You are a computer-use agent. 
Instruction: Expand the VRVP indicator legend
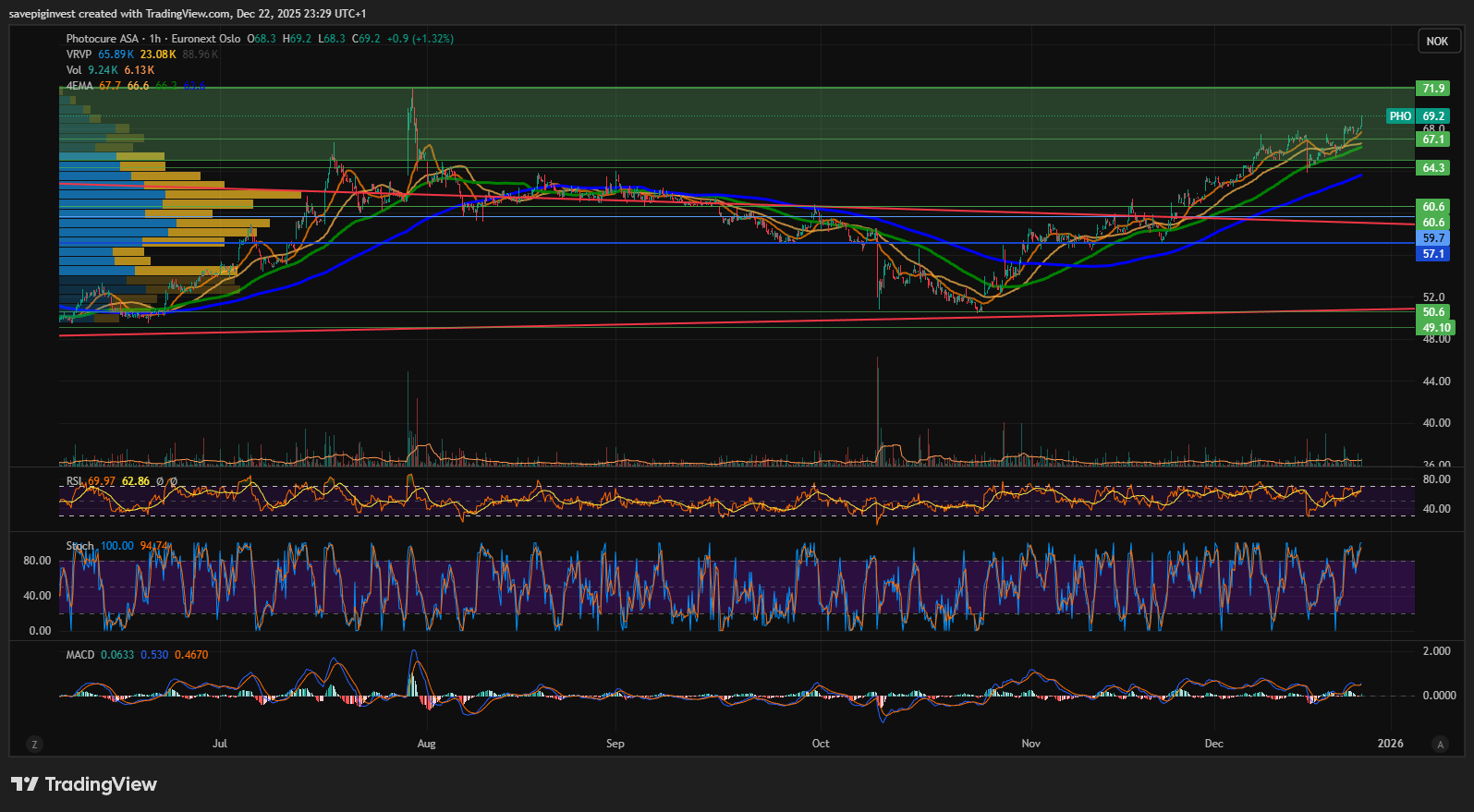click(79, 55)
